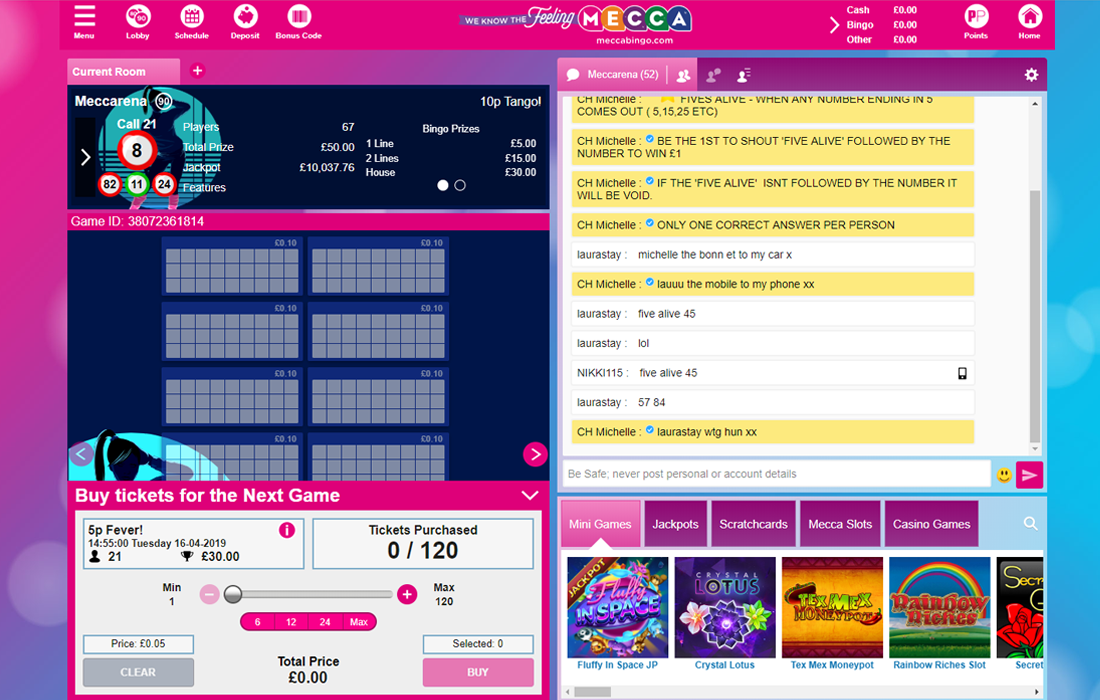Select the Max quick-pick ticket option

click(x=359, y=622)
